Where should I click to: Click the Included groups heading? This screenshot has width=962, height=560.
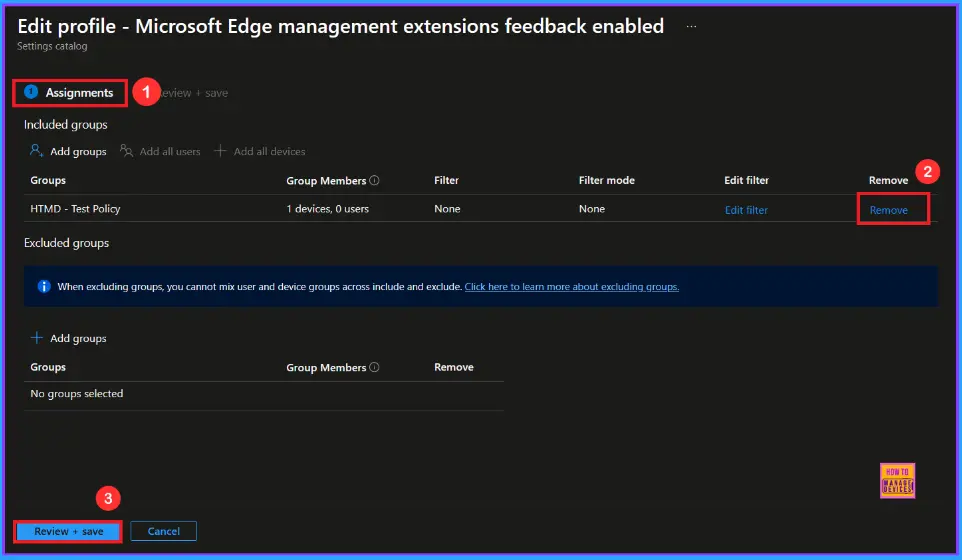(66, 125)
